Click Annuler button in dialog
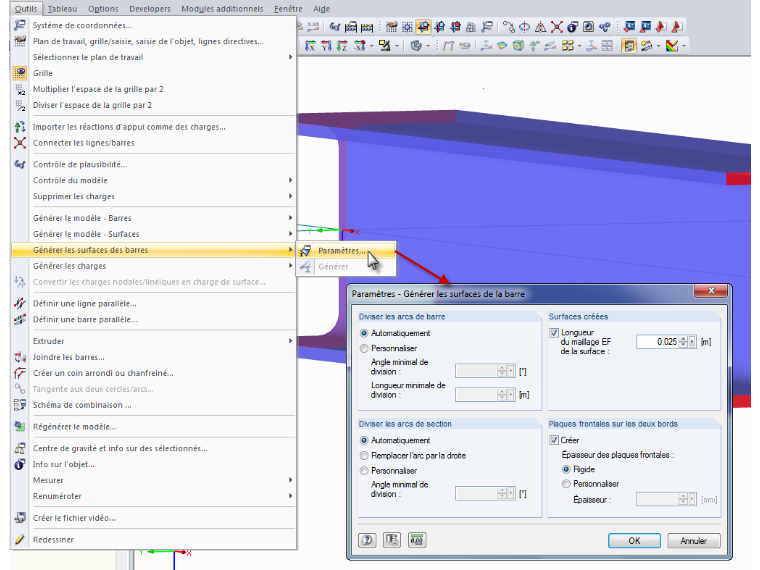 pos(693,540)
